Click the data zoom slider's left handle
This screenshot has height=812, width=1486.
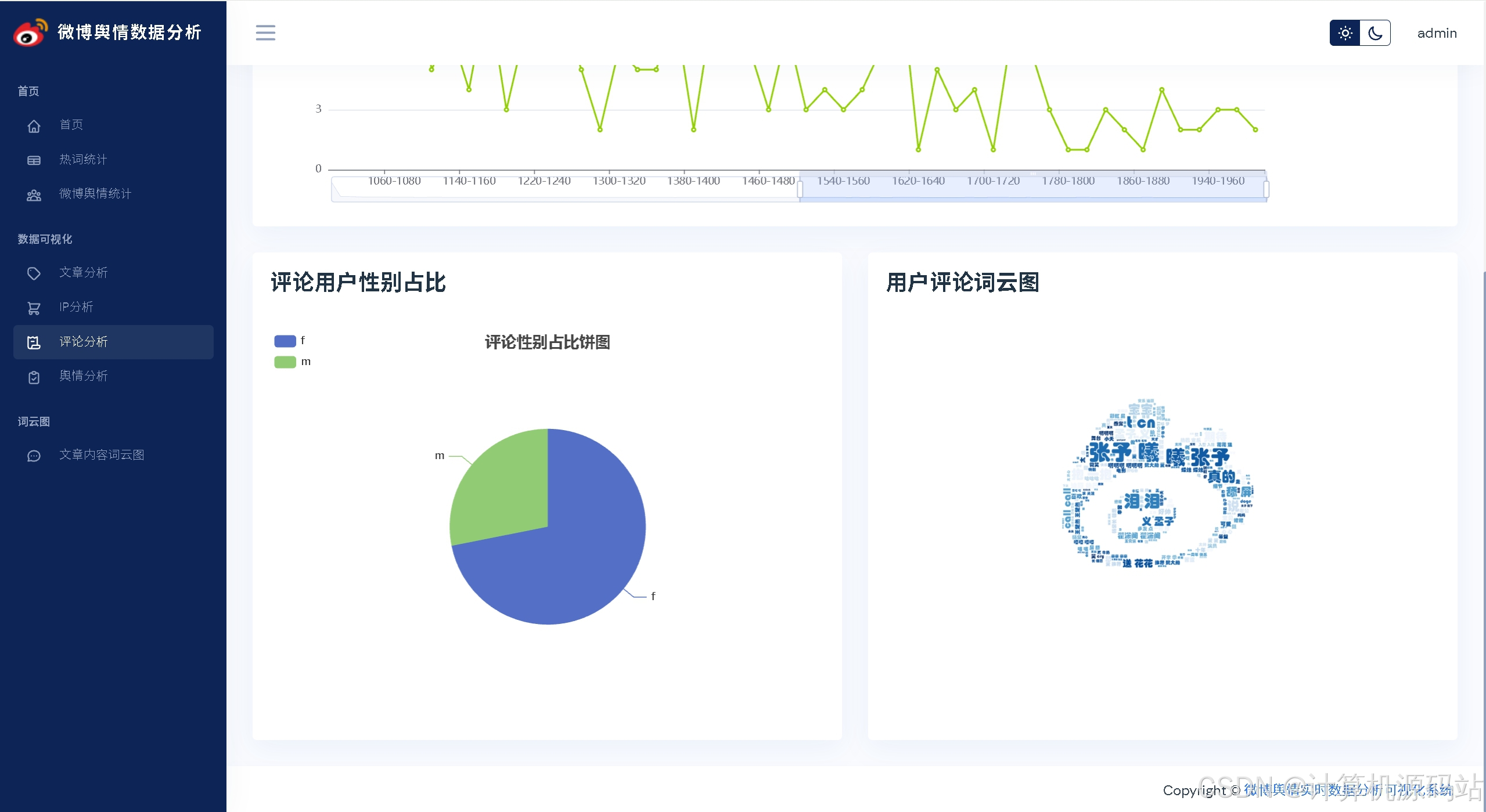(x=800, y=189)
